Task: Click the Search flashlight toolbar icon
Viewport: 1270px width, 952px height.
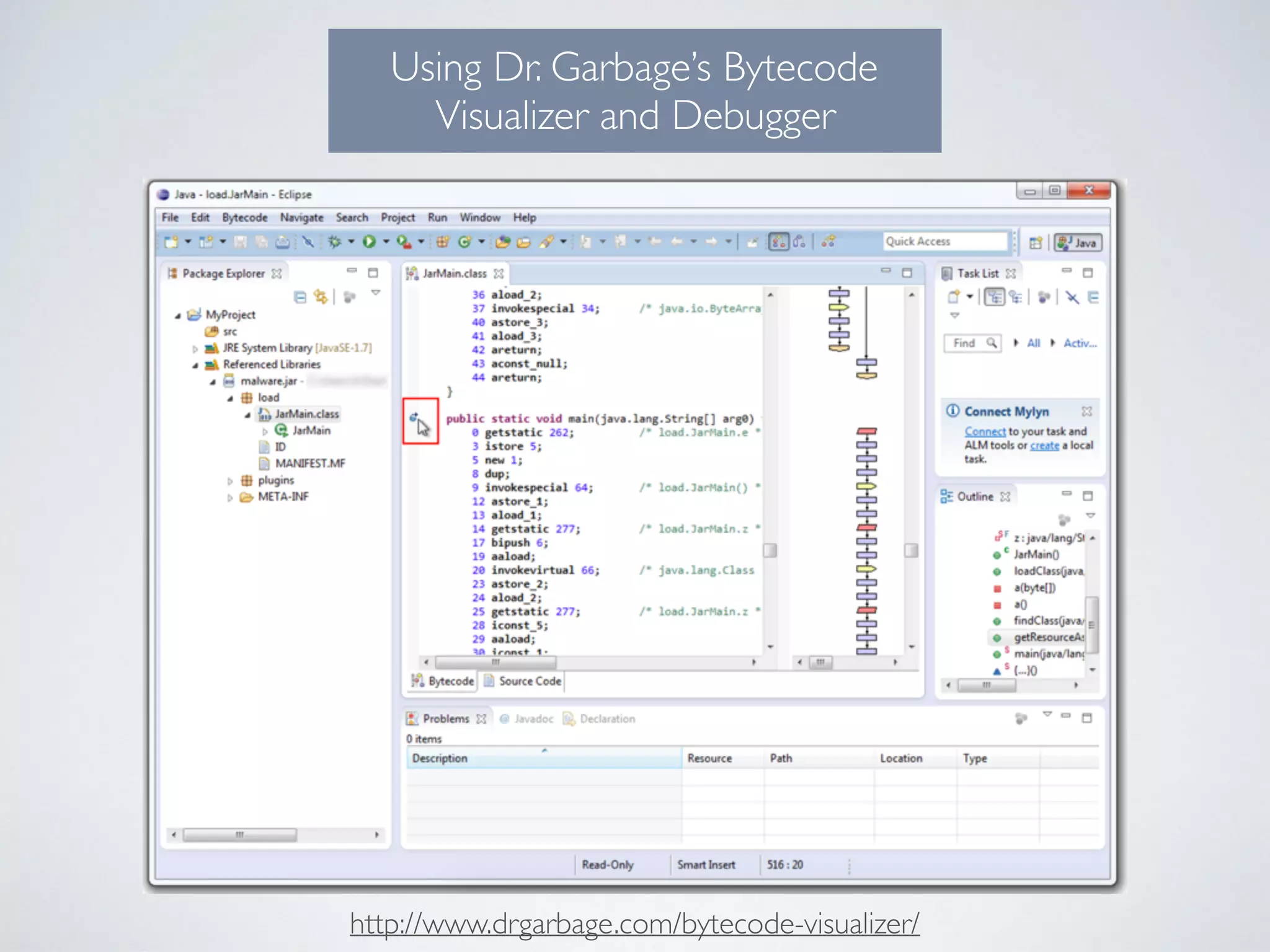Action: pyautogui.click(x=546, y=242)
